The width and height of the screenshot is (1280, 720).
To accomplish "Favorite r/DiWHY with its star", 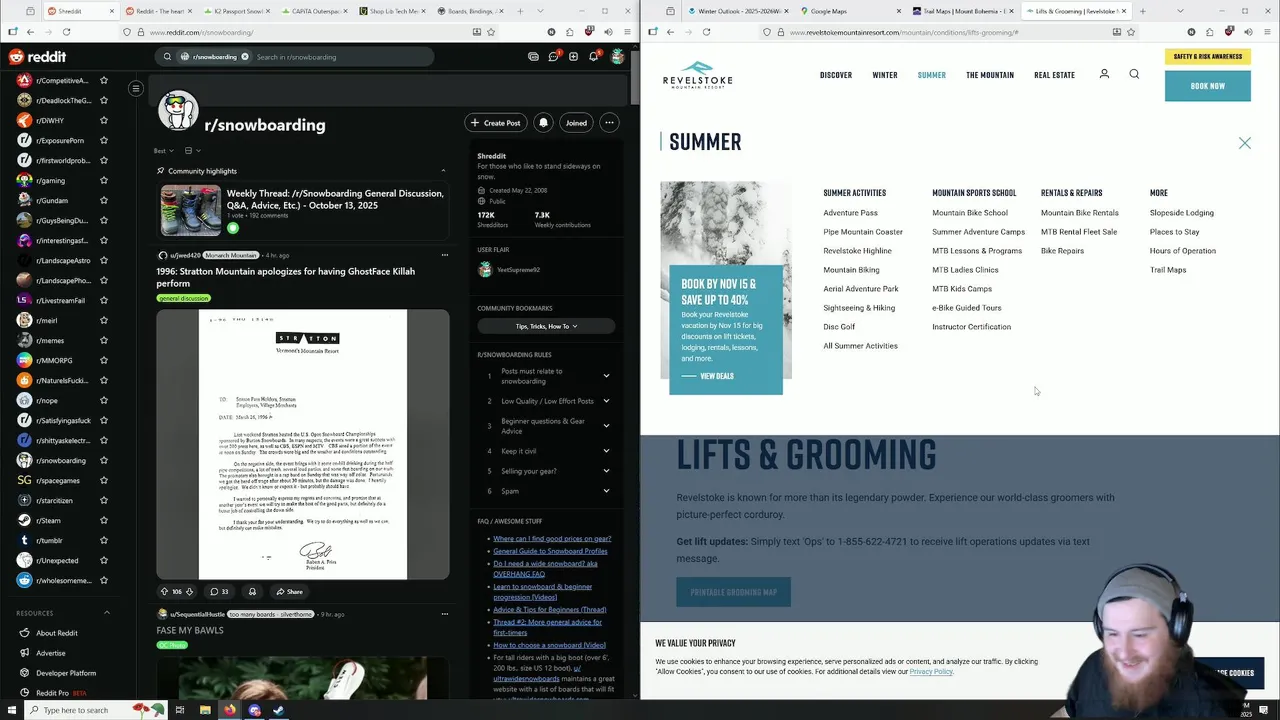I will [104, 120].
